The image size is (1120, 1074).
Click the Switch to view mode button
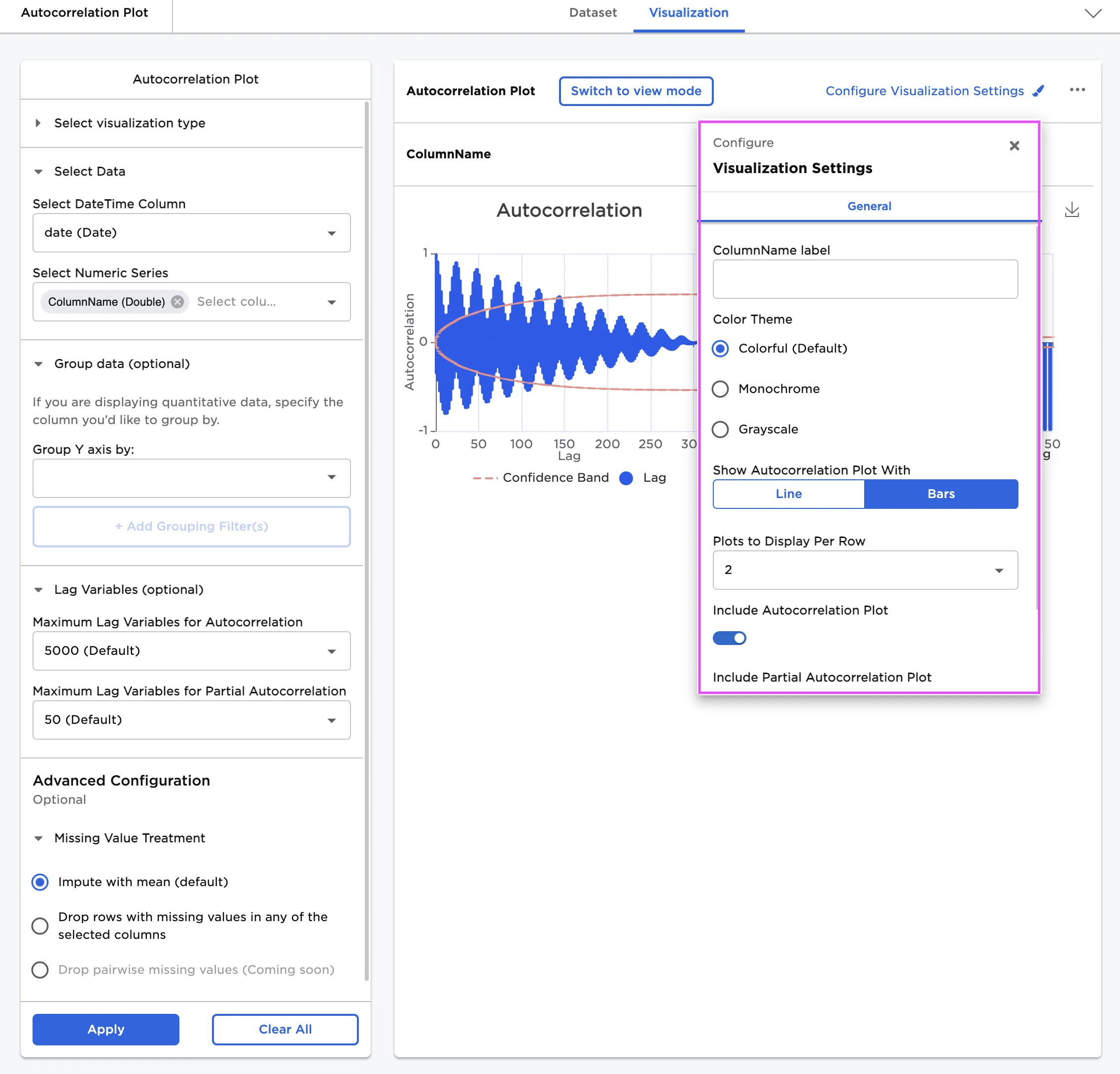[635, 91]
